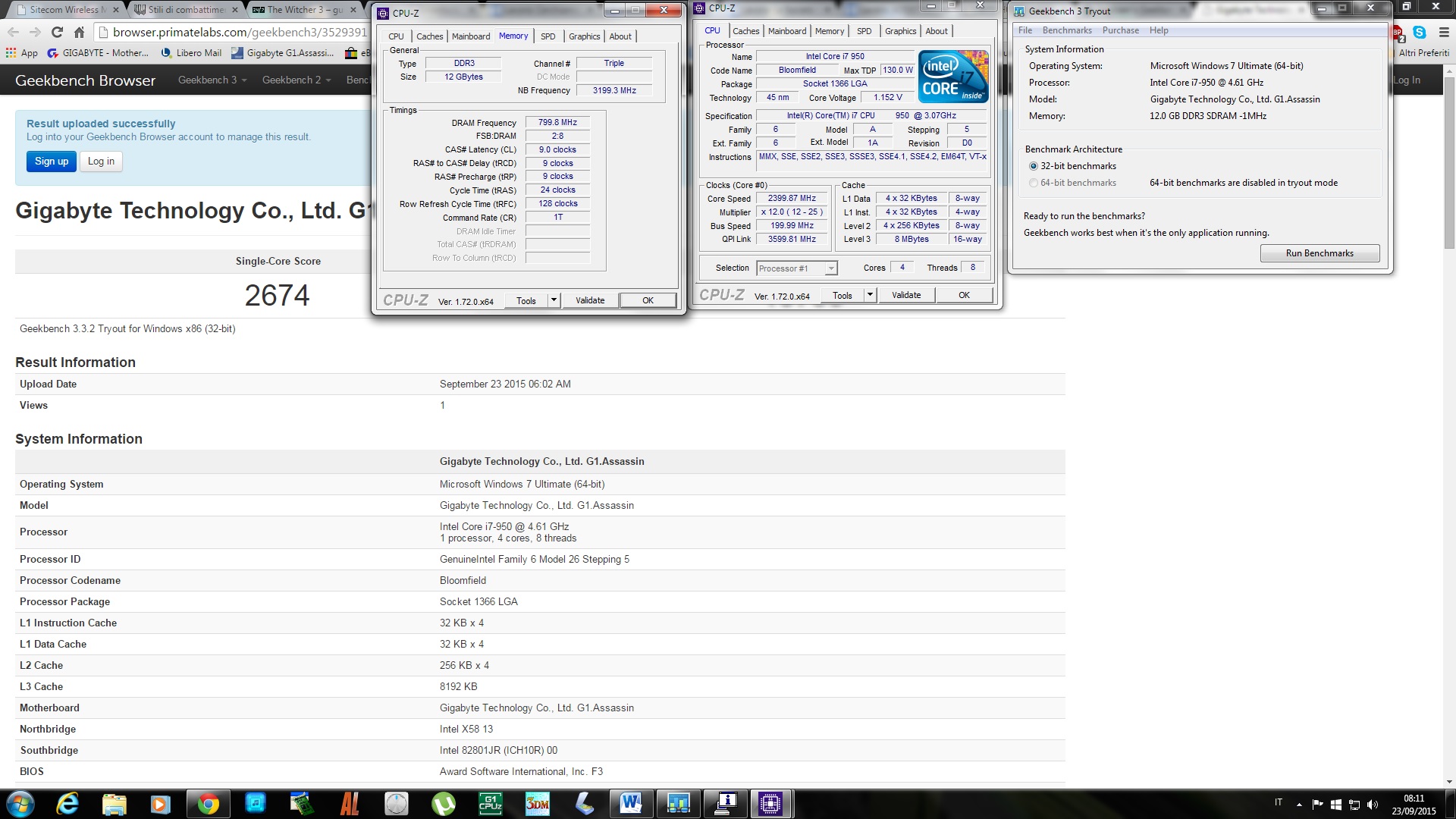The image size is (1456, 819).
Task: Open the scanner app taskbar icon
Action: (585, 804)
